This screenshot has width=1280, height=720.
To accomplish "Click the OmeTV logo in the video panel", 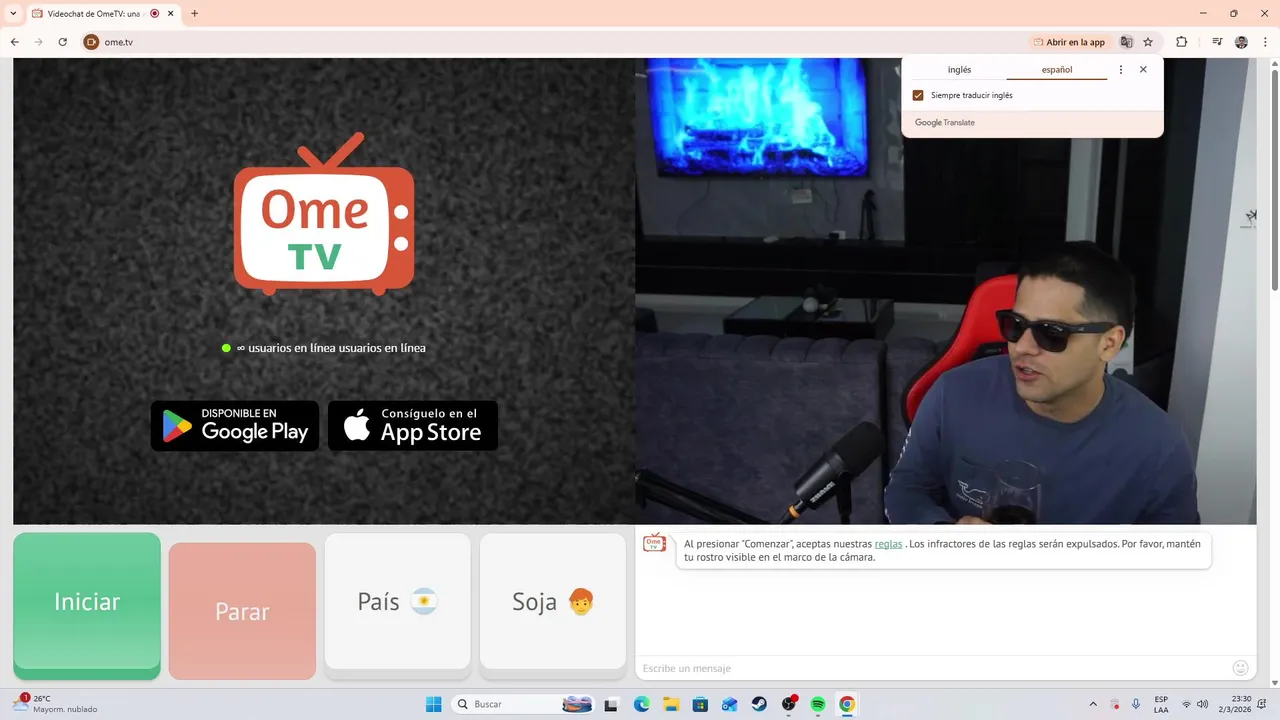I will click(324, 215).
